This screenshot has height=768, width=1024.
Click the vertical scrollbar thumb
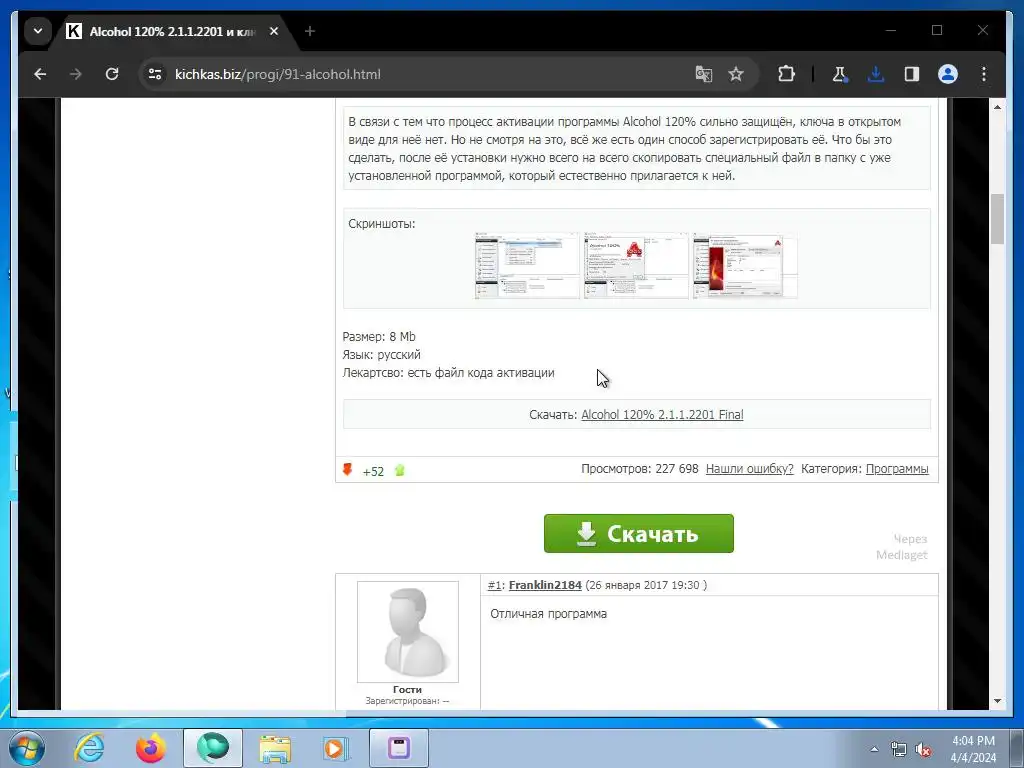point(997,219)
